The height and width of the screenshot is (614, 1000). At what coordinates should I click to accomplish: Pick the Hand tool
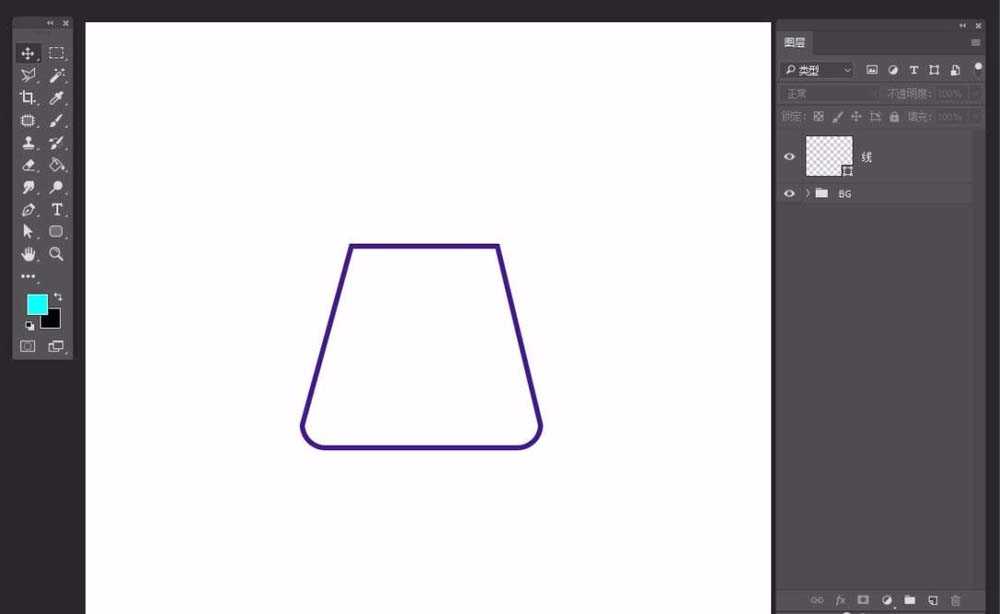click(x=28, y=254)
